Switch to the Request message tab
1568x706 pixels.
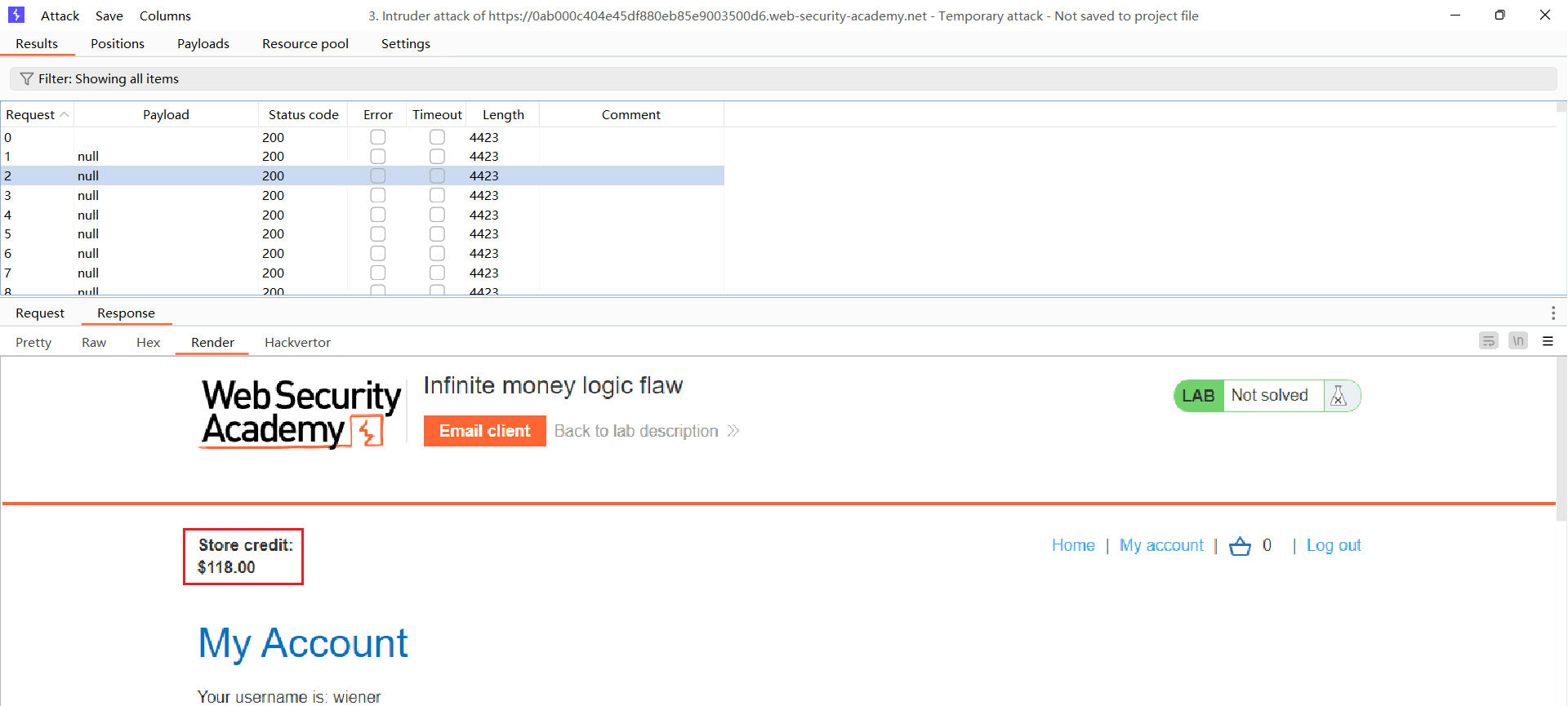coord(40,313)
